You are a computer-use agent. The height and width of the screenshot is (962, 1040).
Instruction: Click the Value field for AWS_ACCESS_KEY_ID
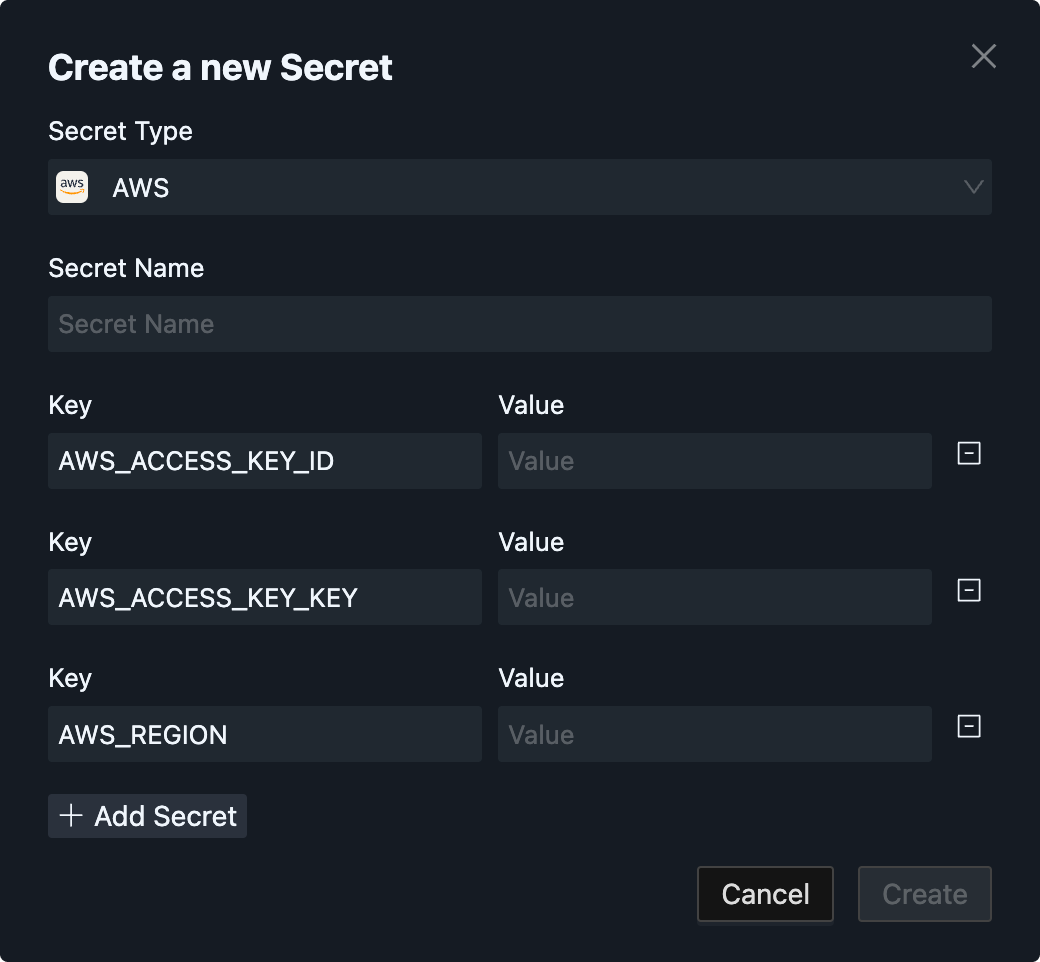coord(715,461)
